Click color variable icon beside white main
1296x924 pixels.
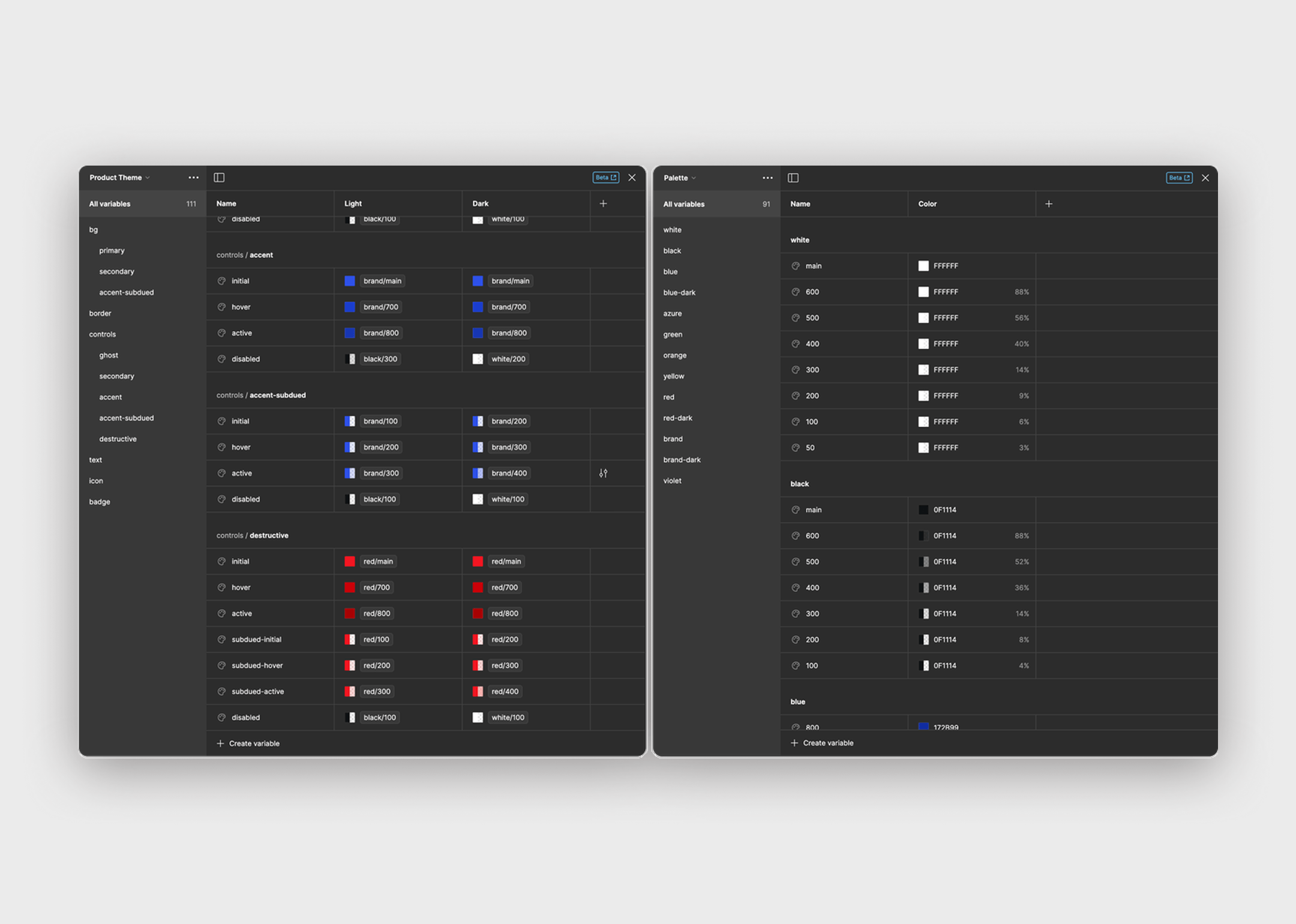point(796,266)
